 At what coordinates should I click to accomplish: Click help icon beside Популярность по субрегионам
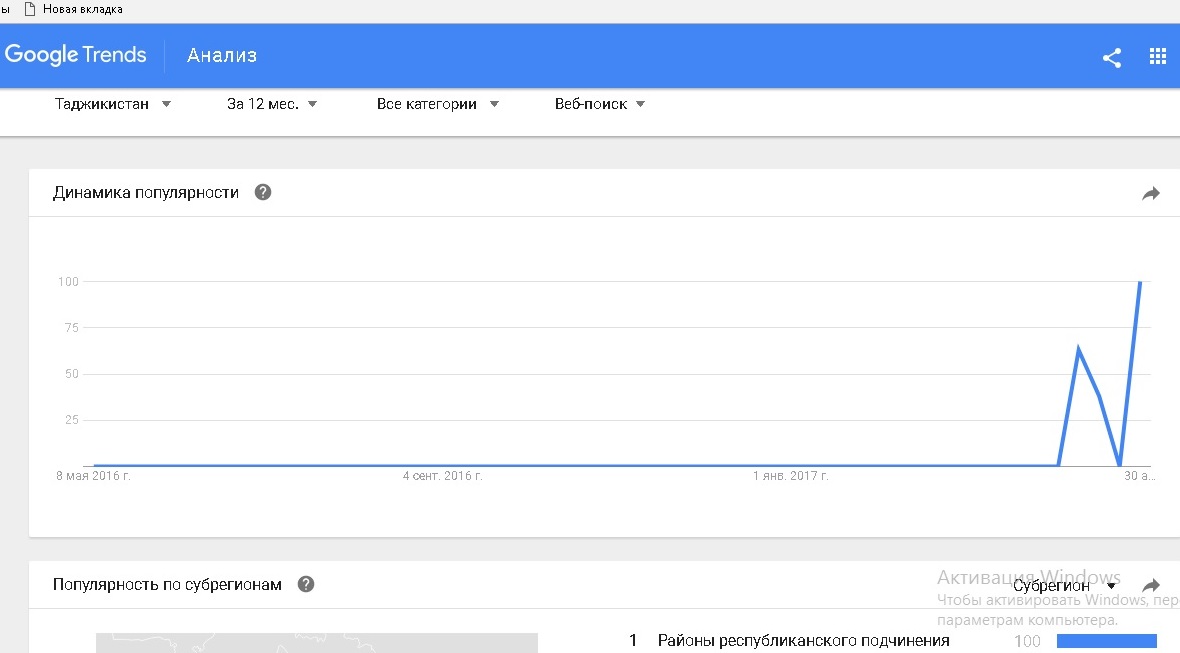[x=306, y=584]
